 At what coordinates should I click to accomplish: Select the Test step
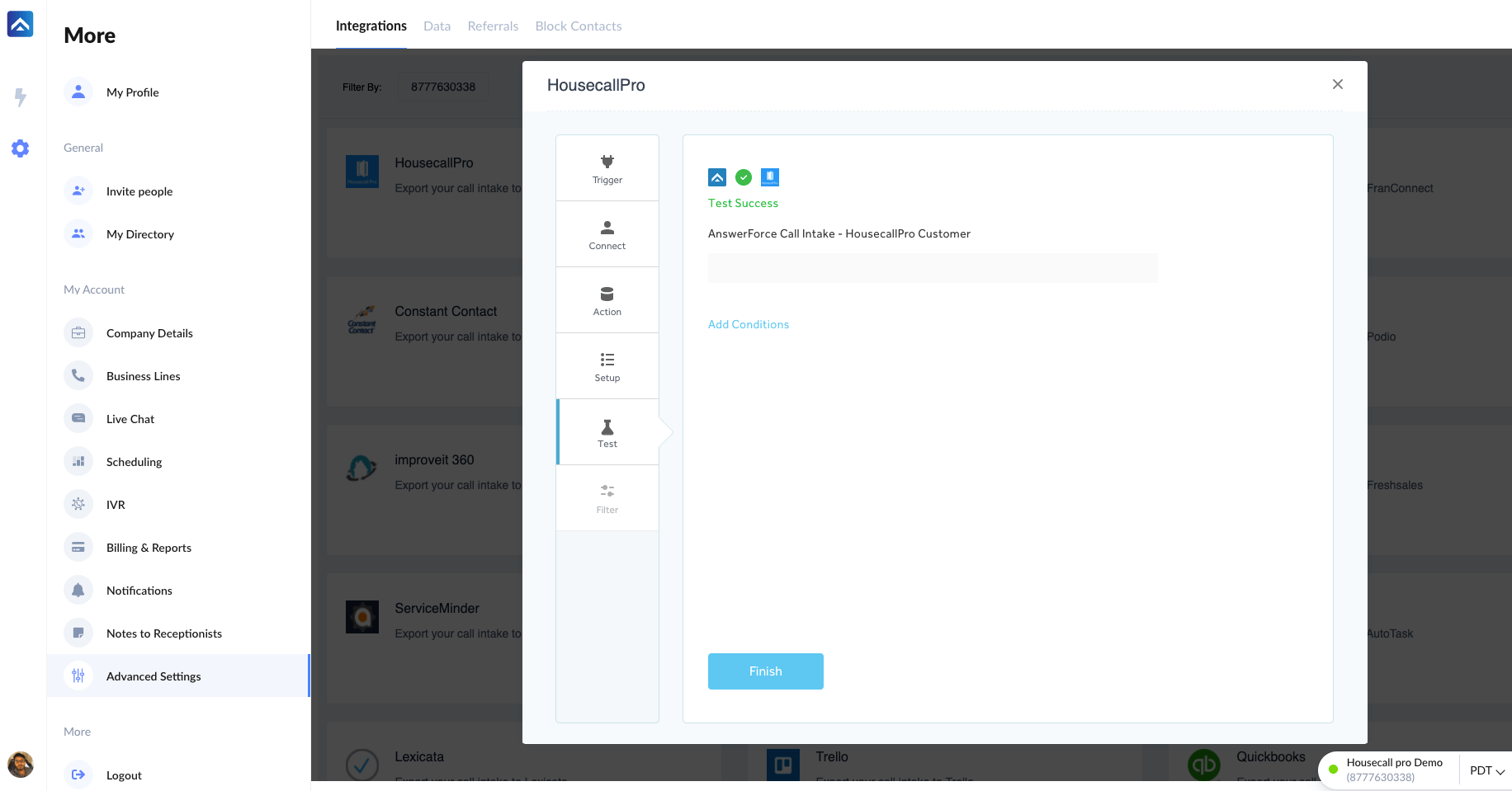click(607, 432)
